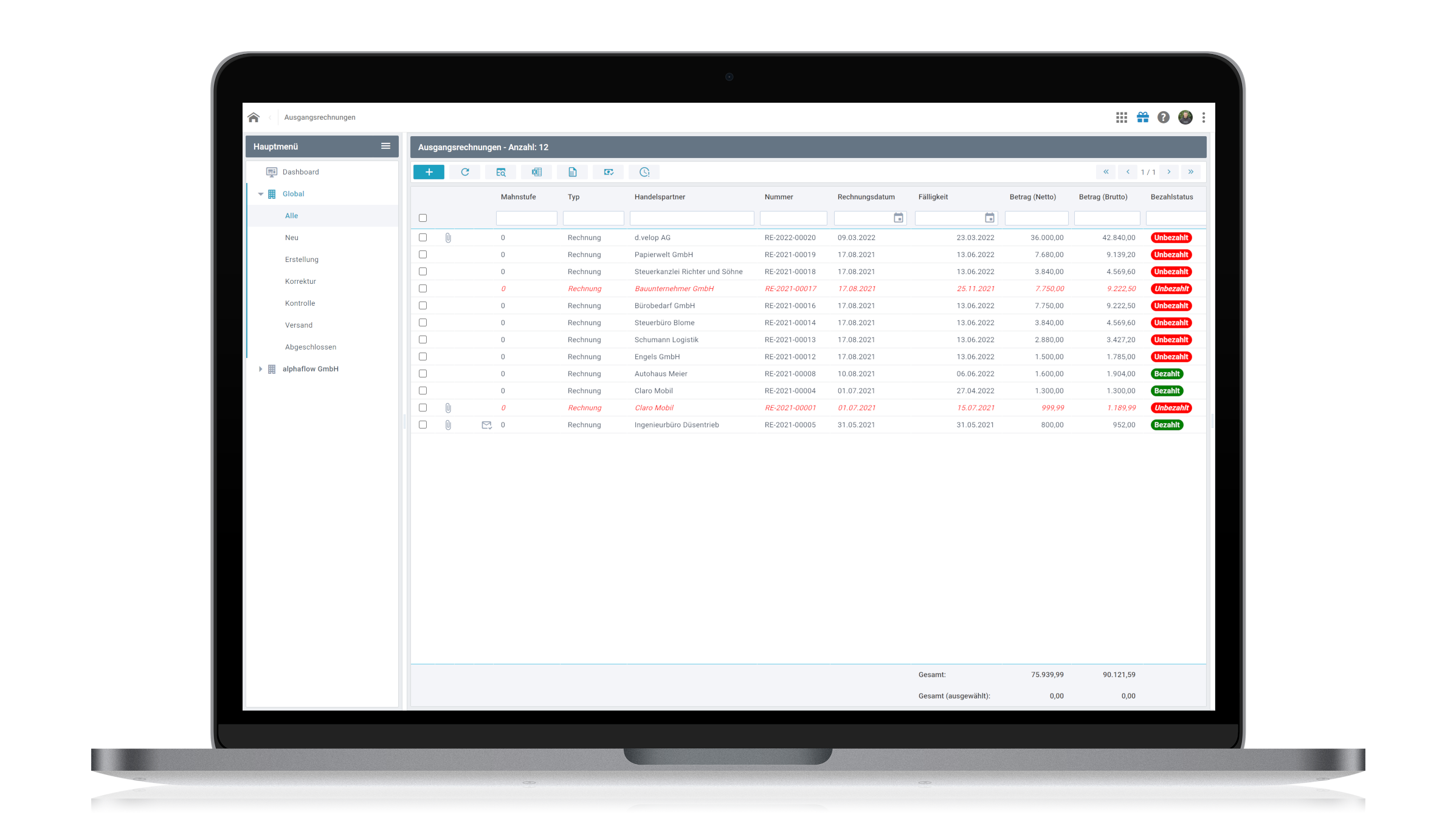Open attachment of invoice RE-2022-00020
This screenshot has width=1456, height=837.
click(448, 238)
